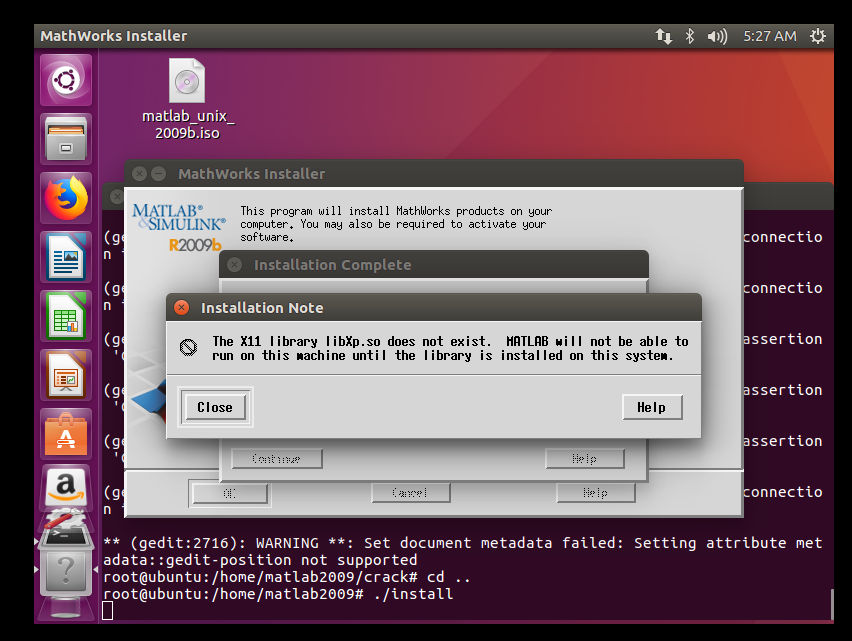Click the greyed OK button in MathWorks Installer
The width and height of the screenshot is (852, 641).
[230, 494]
